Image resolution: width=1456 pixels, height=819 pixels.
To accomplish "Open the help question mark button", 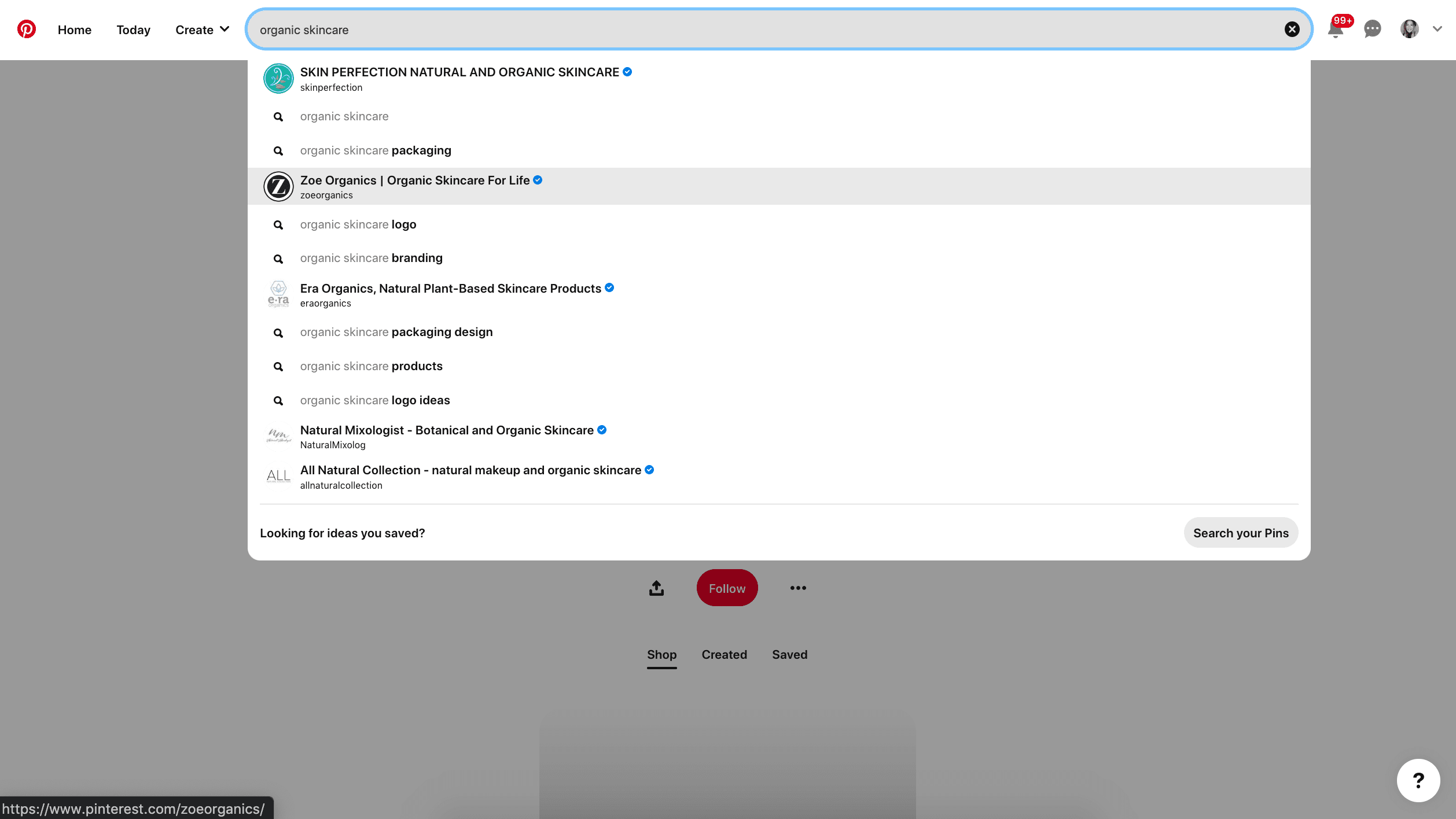I will point(1418,781).
